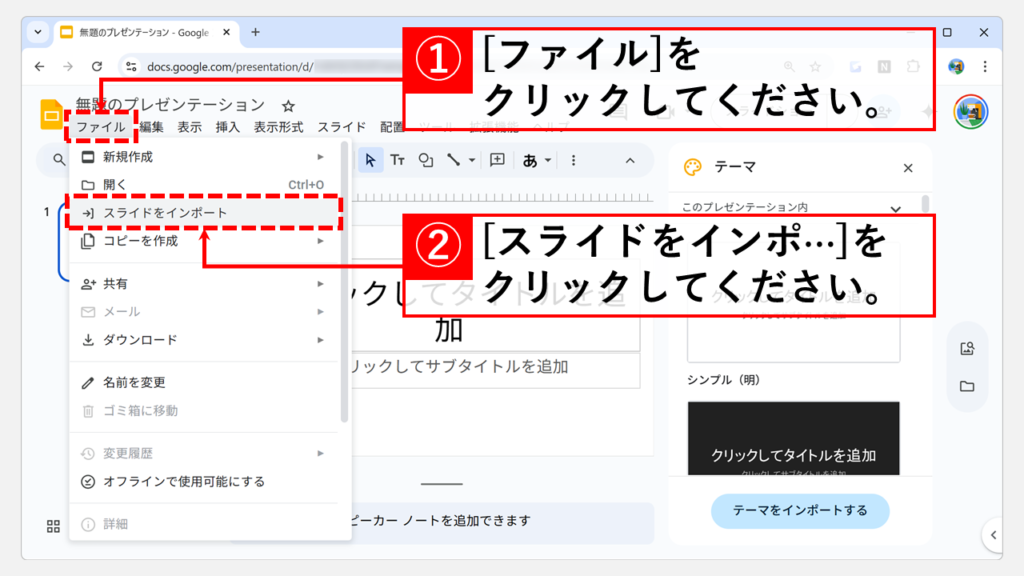
Task: Open the スライド menu in menu bar
Action: click(x=342, y=127)
